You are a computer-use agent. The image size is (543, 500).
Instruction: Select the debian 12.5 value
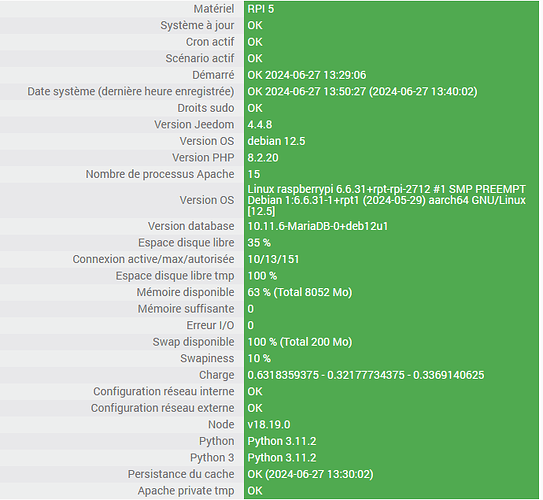(x=276, y=141)
